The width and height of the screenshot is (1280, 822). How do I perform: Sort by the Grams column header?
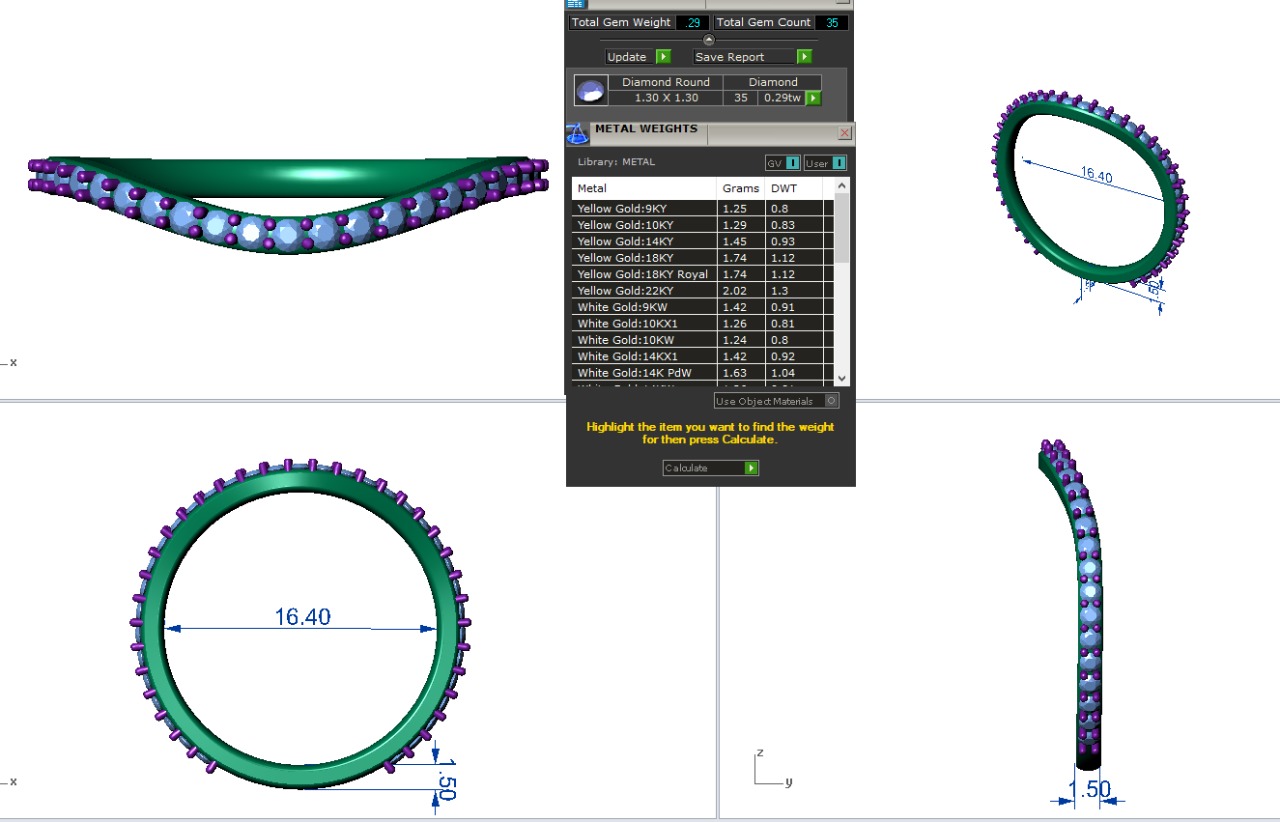(741, 188)
